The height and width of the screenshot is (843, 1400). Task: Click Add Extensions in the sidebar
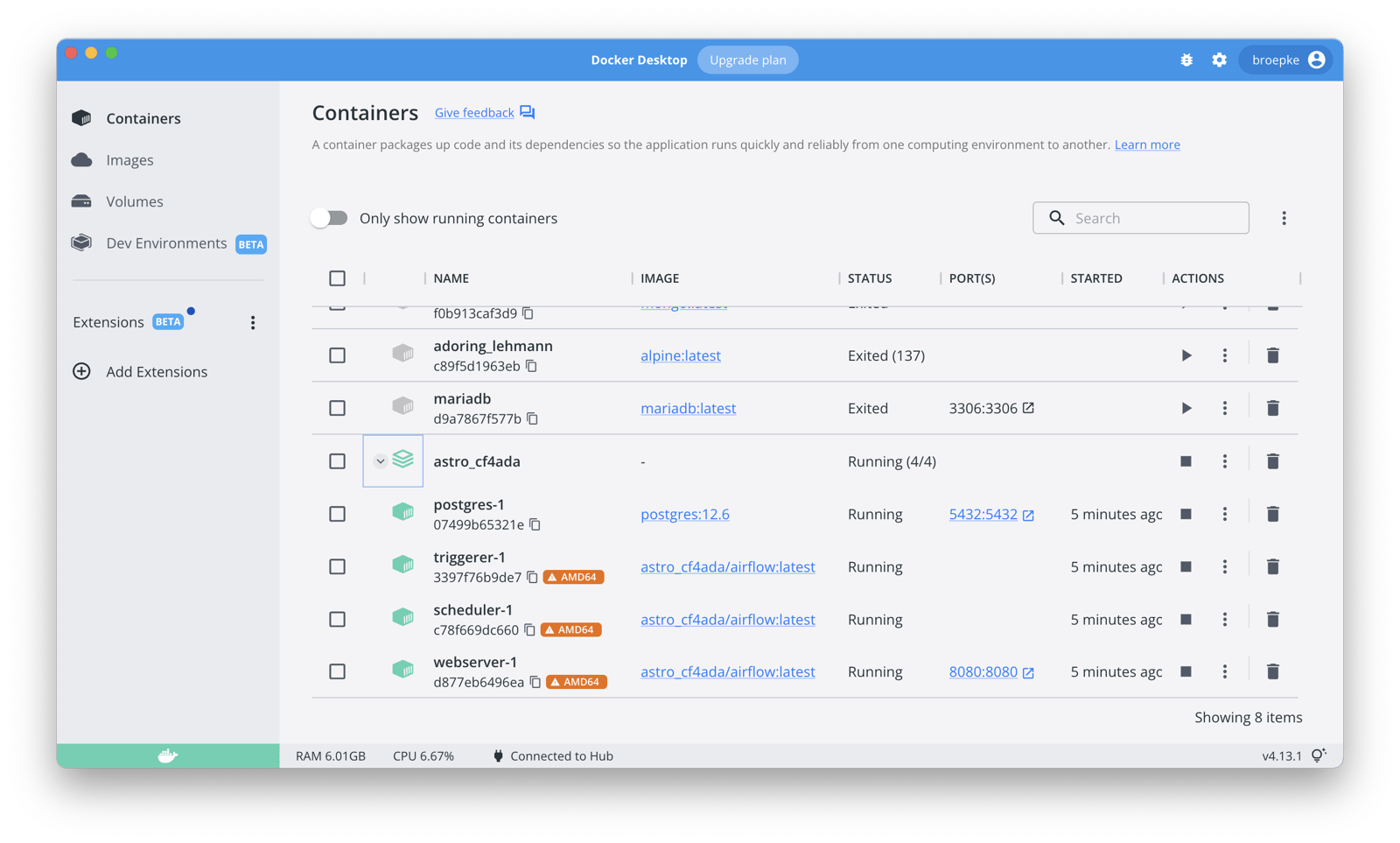(x=157, y=371)
